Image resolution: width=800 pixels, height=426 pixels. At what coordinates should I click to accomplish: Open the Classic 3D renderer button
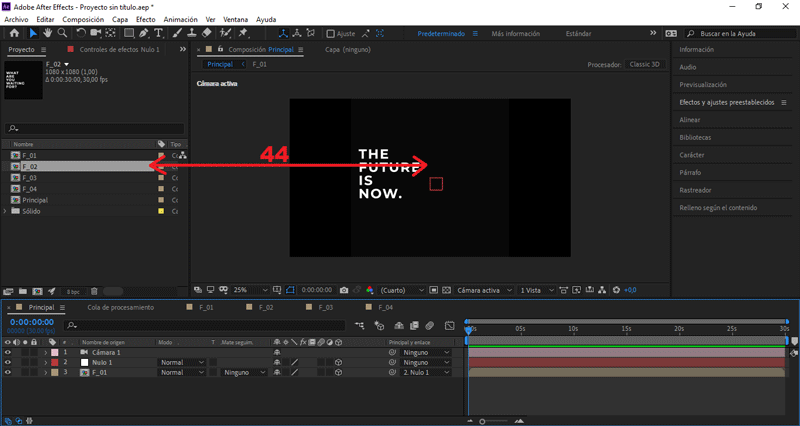pos(645,64)
